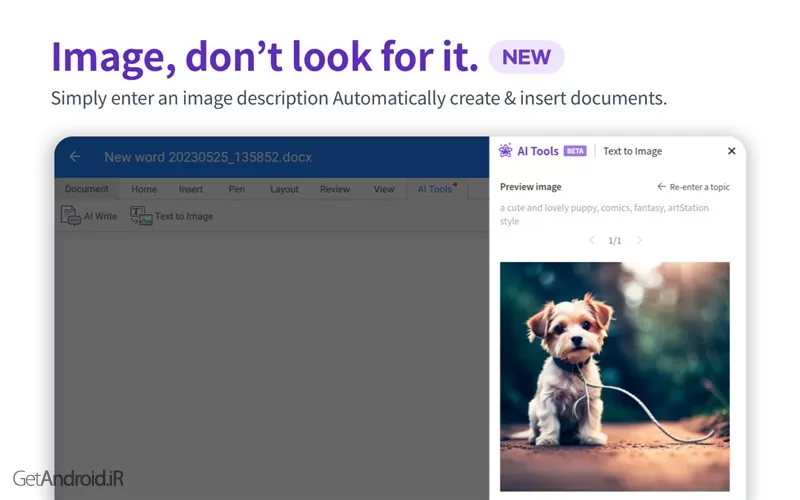Click the back arrow beside the file name
The image size is (800, 500).
75,157
